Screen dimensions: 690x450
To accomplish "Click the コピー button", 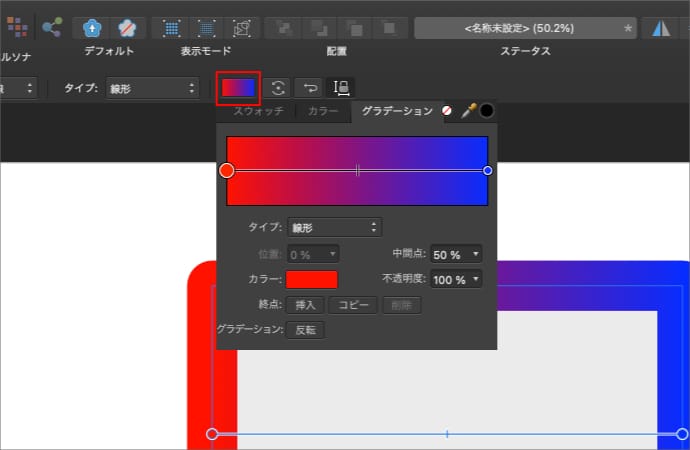I will (x=353, y=304).
